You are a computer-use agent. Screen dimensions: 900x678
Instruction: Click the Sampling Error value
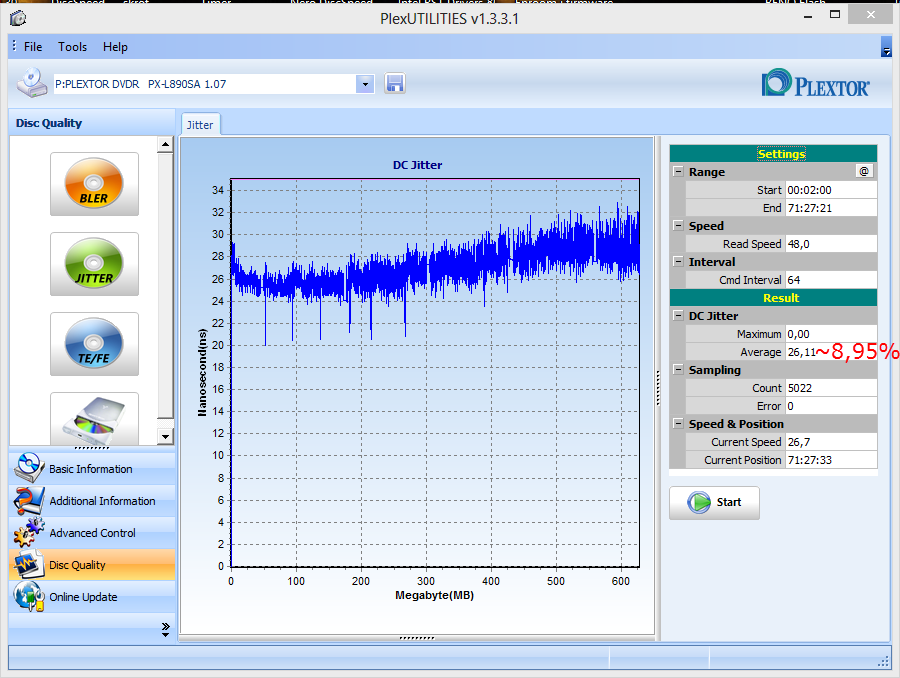pyautogui.click(x=831, y=406)
